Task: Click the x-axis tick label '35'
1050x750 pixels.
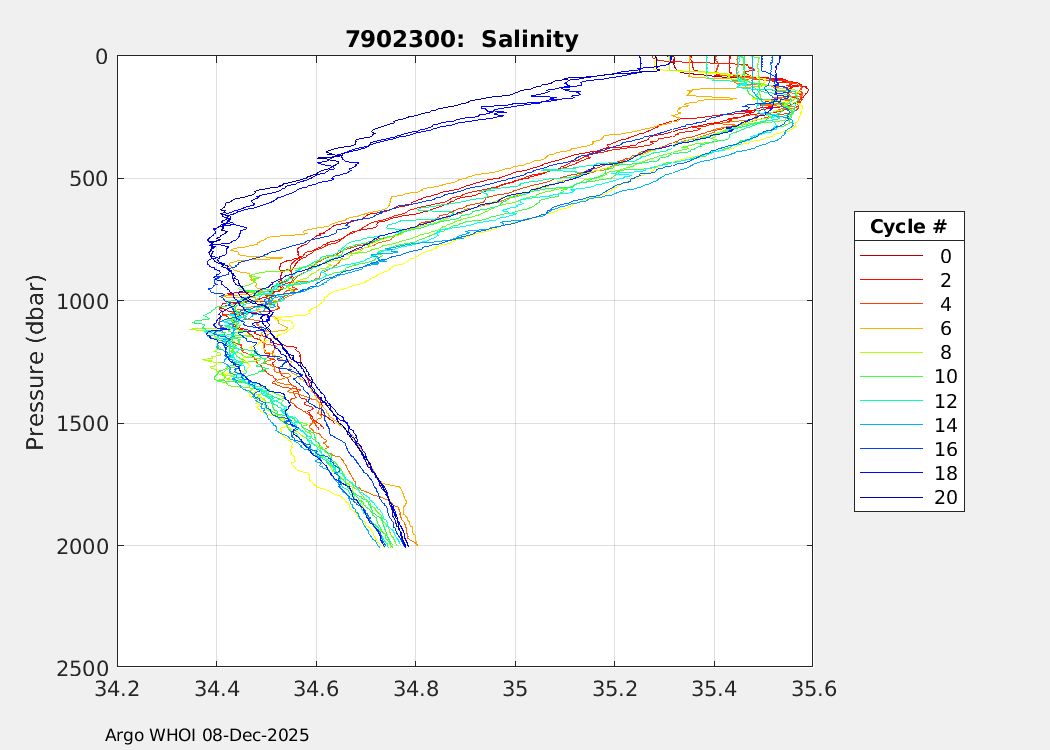Action: (x=515, y=689)
